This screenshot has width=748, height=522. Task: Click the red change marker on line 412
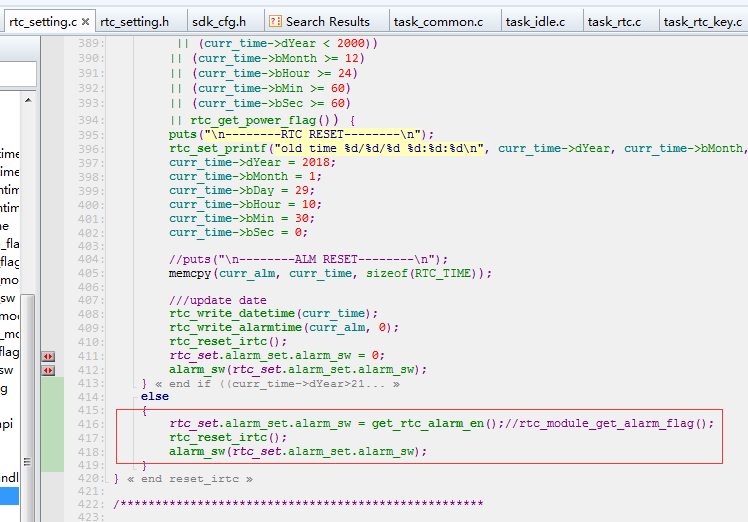coord(48,370)
